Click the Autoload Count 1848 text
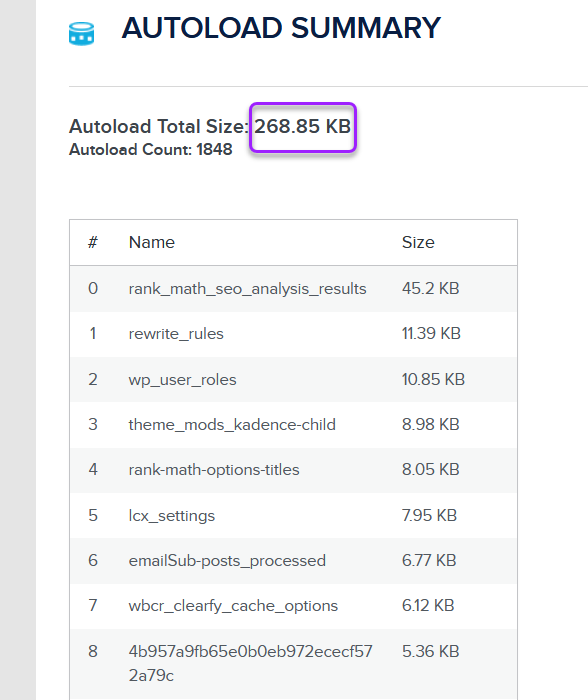Screen dimensions: 588x700 (150, 150)
